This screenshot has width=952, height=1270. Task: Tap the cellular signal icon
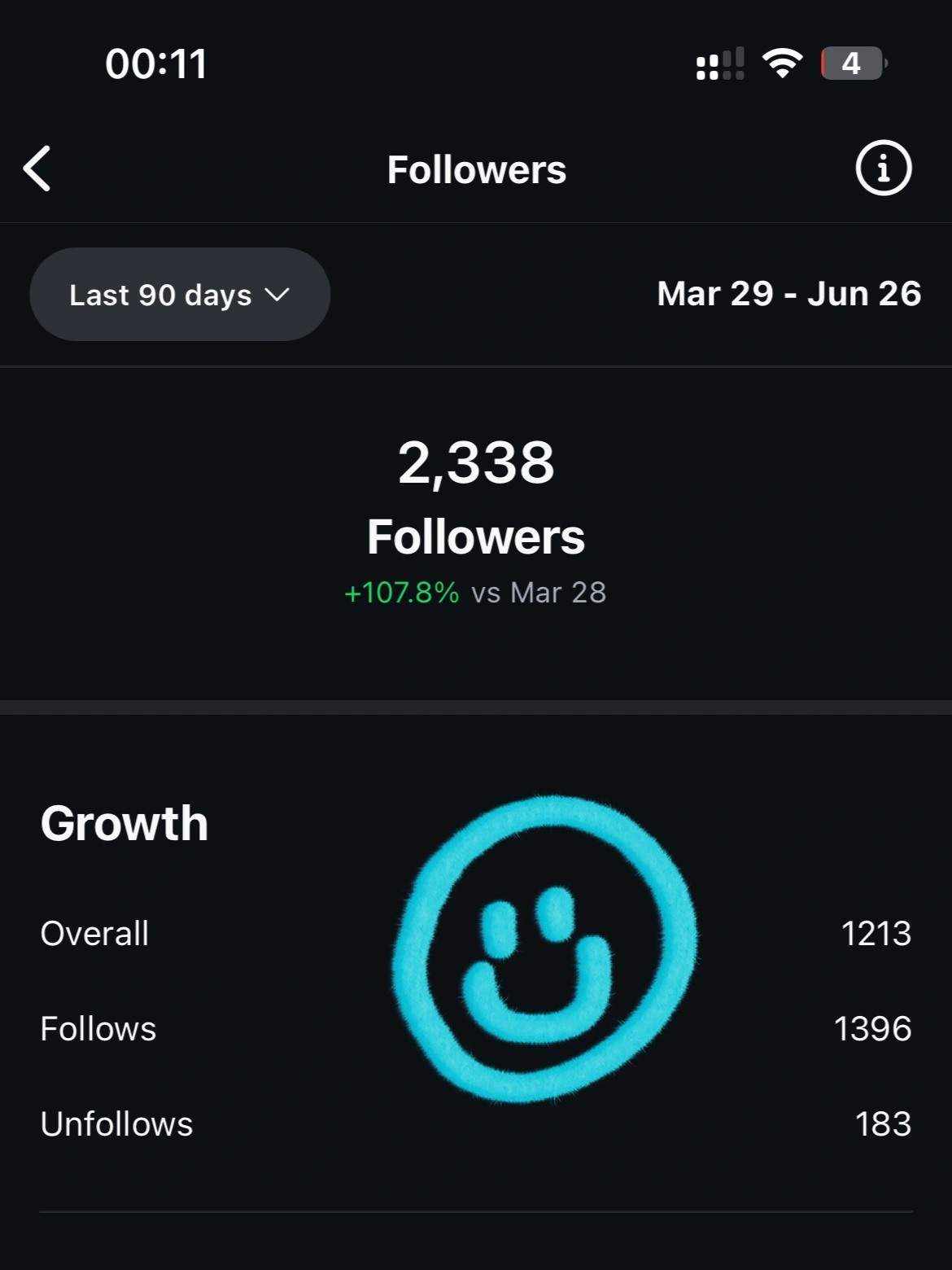tap(720, 63)
